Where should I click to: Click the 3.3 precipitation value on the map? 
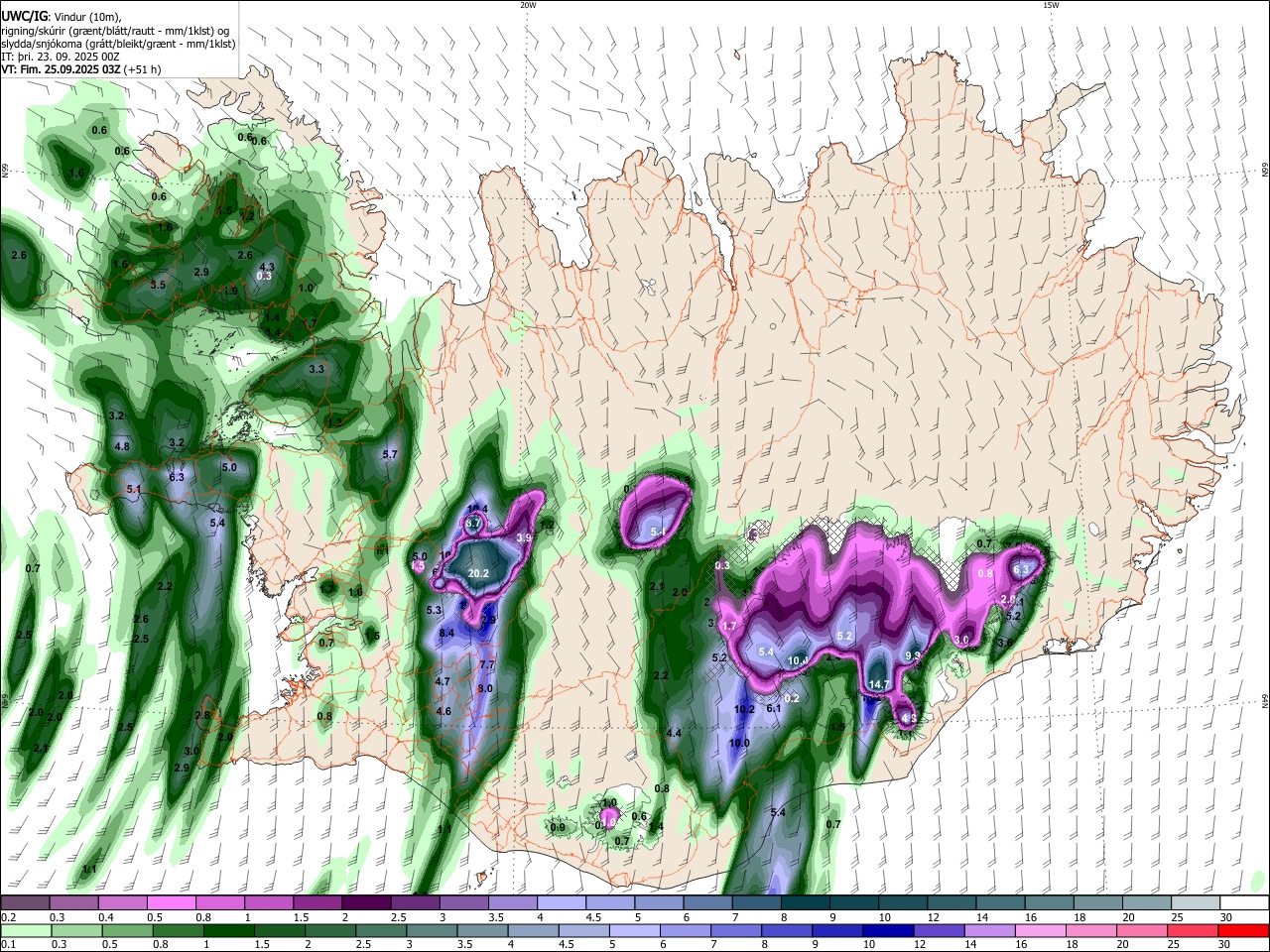click(317, 369)
